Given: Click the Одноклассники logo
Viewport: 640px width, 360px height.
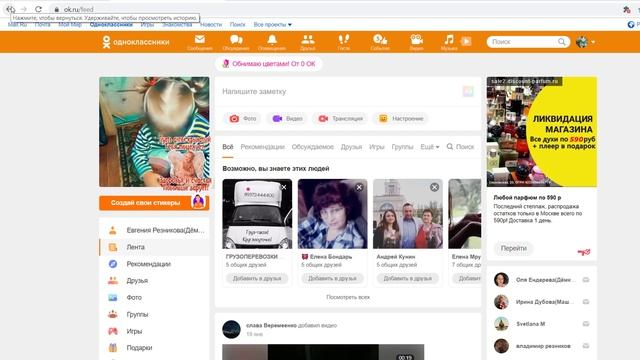Looking at the screenshot, I should [136, 42].
